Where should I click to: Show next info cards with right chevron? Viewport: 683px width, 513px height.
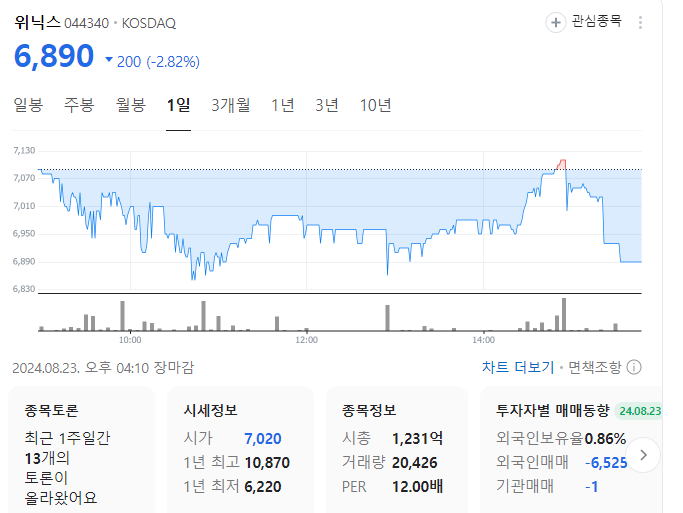[643, 455]
